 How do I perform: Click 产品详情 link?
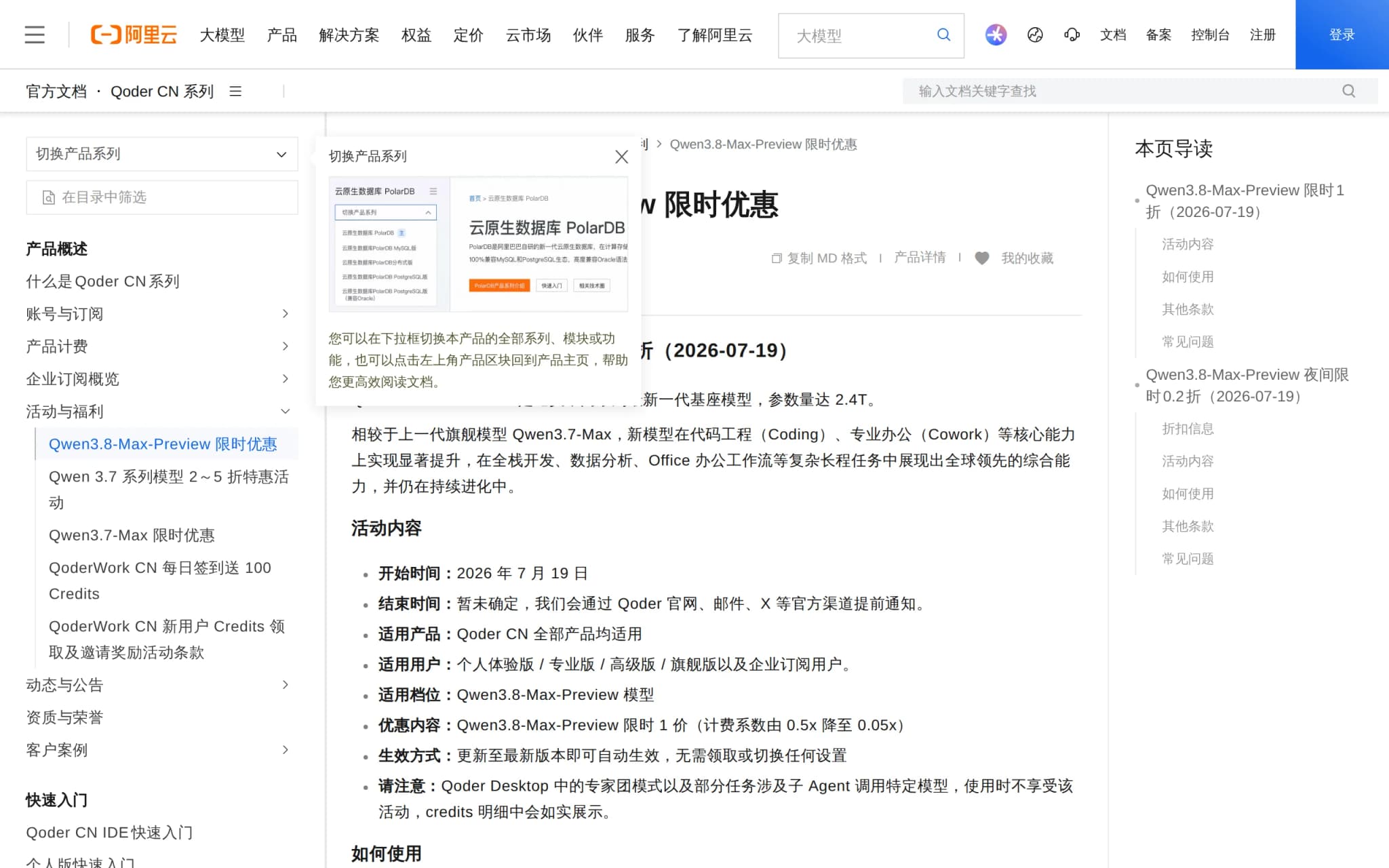point(920,258)
